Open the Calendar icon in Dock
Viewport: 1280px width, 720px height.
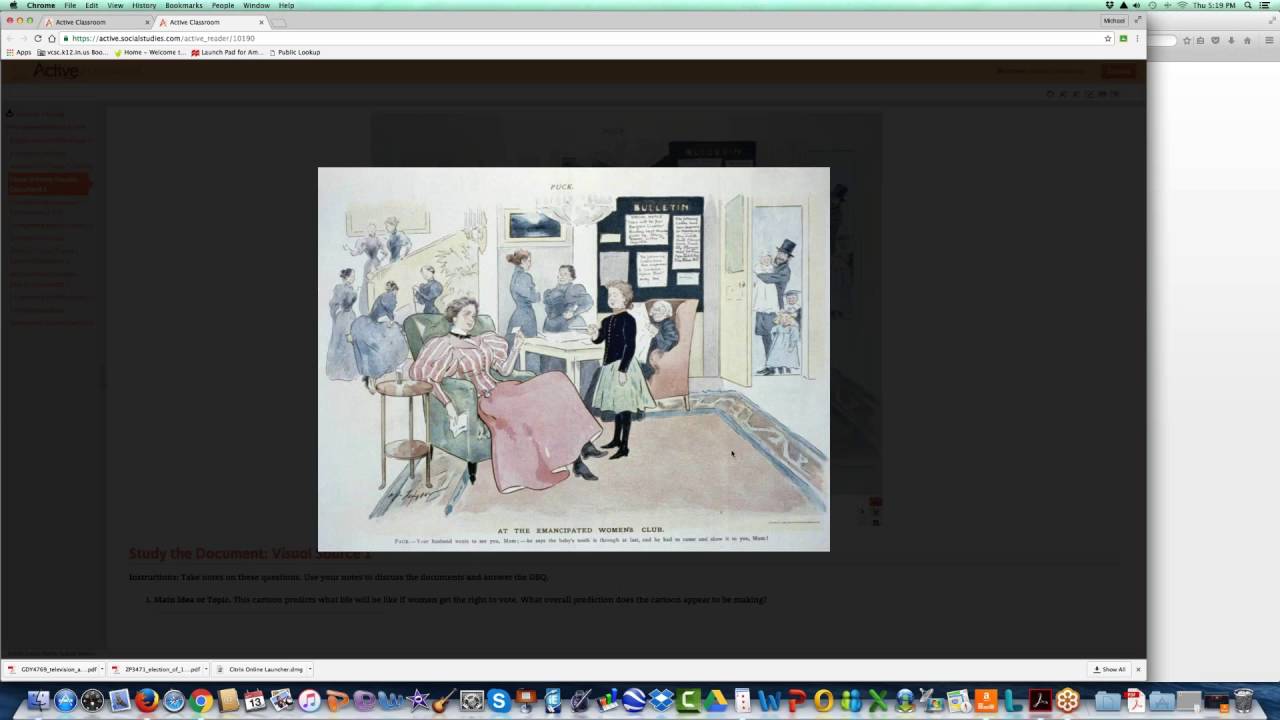[255, 700]
